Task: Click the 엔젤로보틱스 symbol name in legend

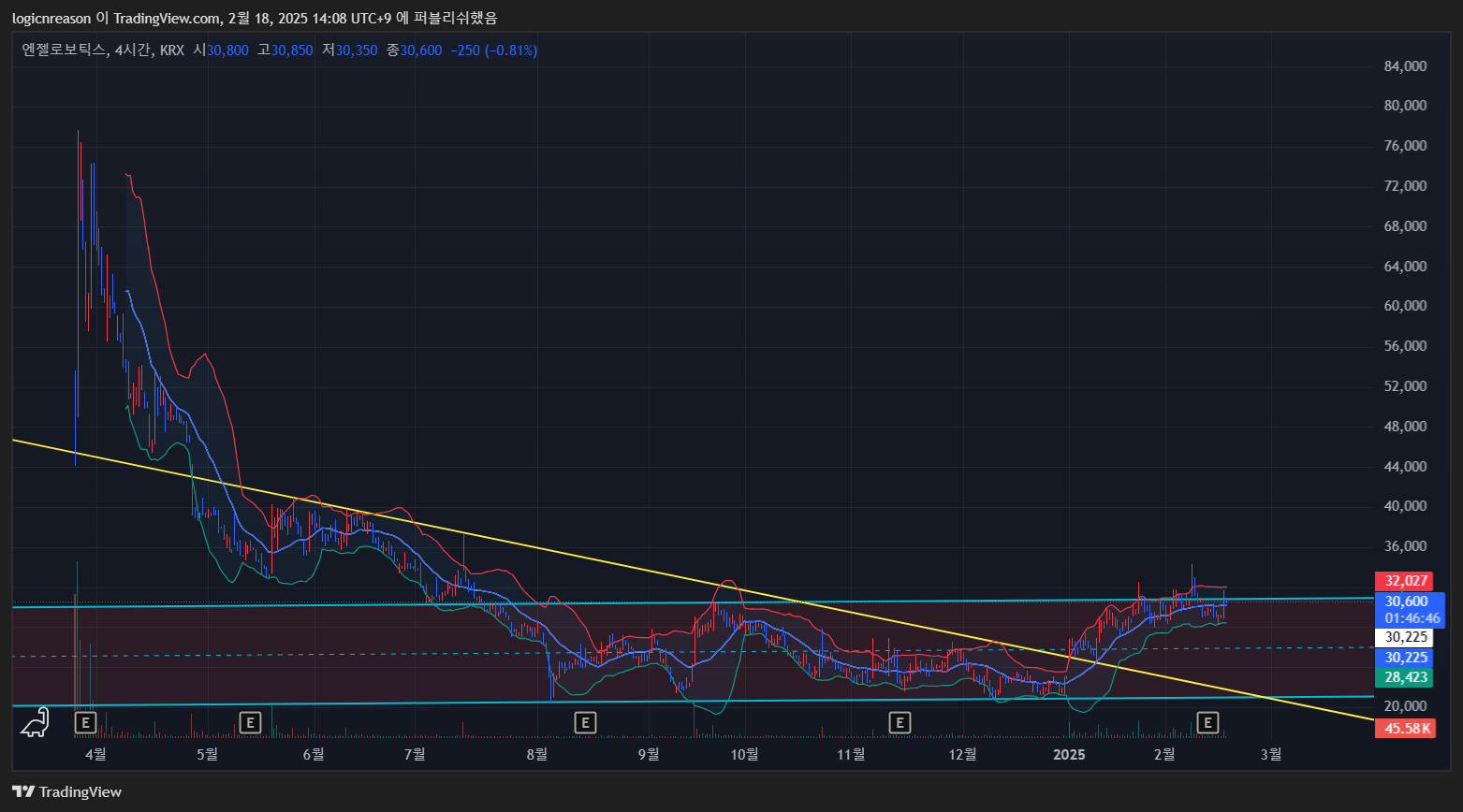Action: (x=65, y=51)
